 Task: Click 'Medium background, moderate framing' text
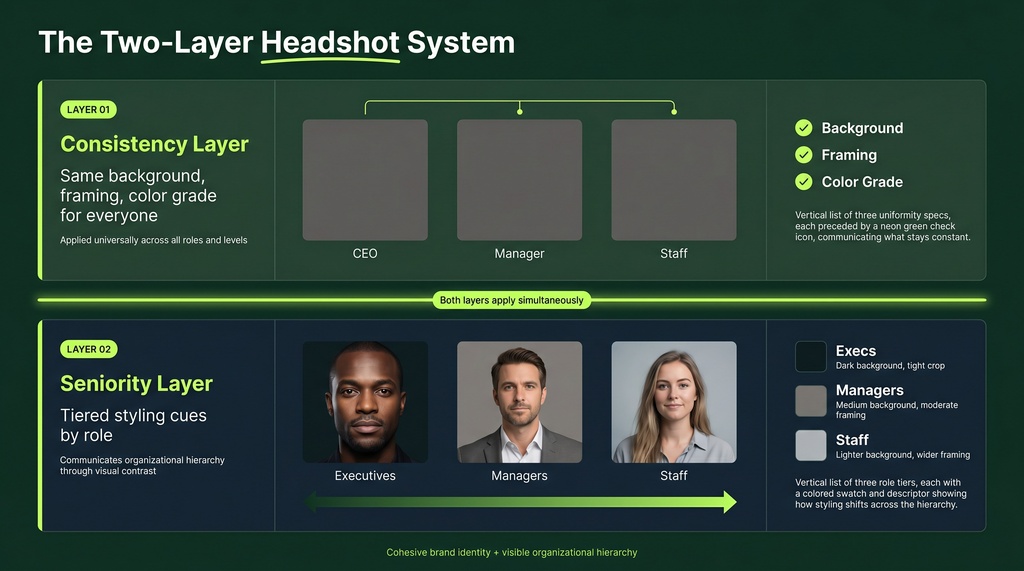(897, 410)
